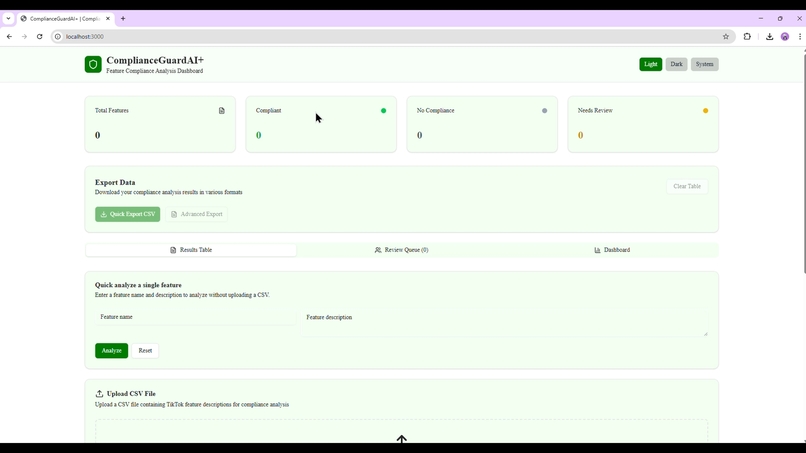The width and height of the screenshot is (806, 453).
Task: Click the green Compliant status dot
Action: click(x=383, y=111)
